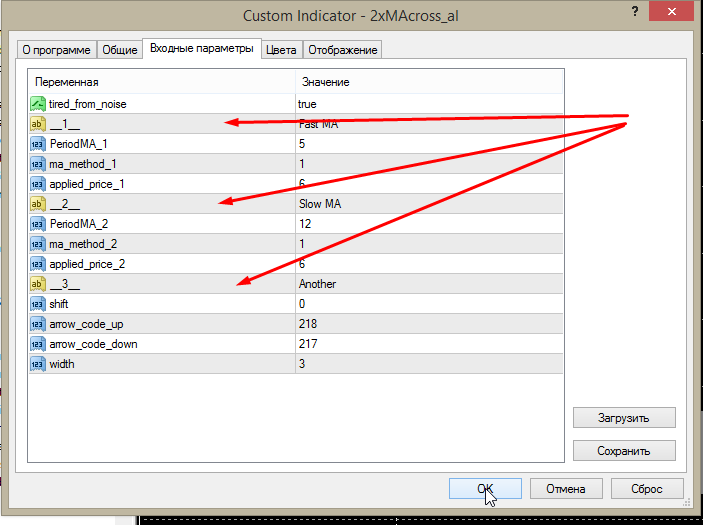This screenshot has width=703, height=525.
Task: Click the 123 icon next to PeriodMA_2
Action: [38, 224]
